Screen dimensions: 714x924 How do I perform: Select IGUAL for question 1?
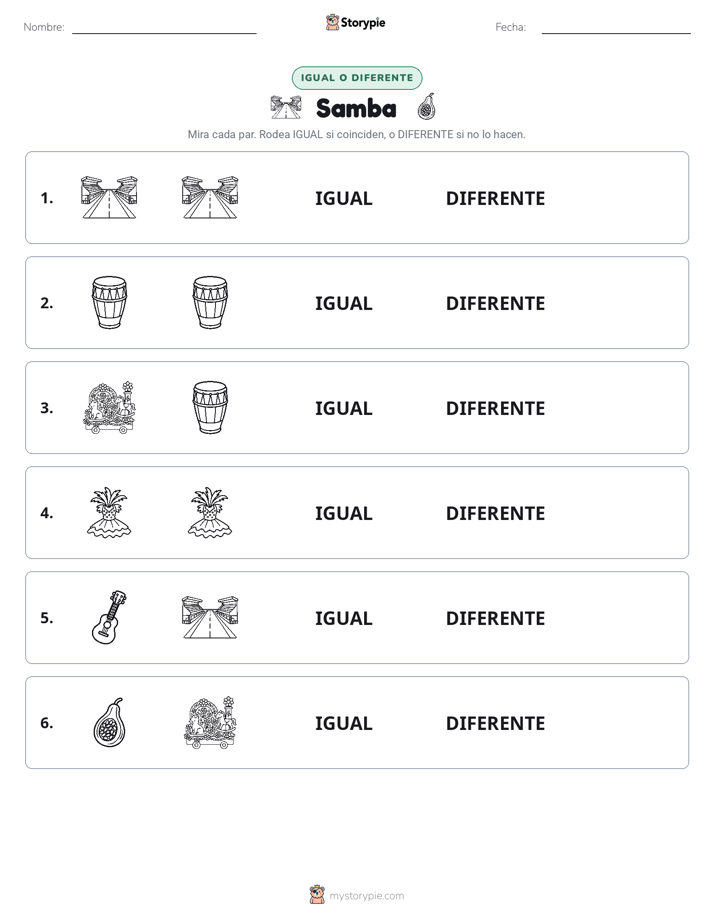pyautogui.click(x=343, y=199)
